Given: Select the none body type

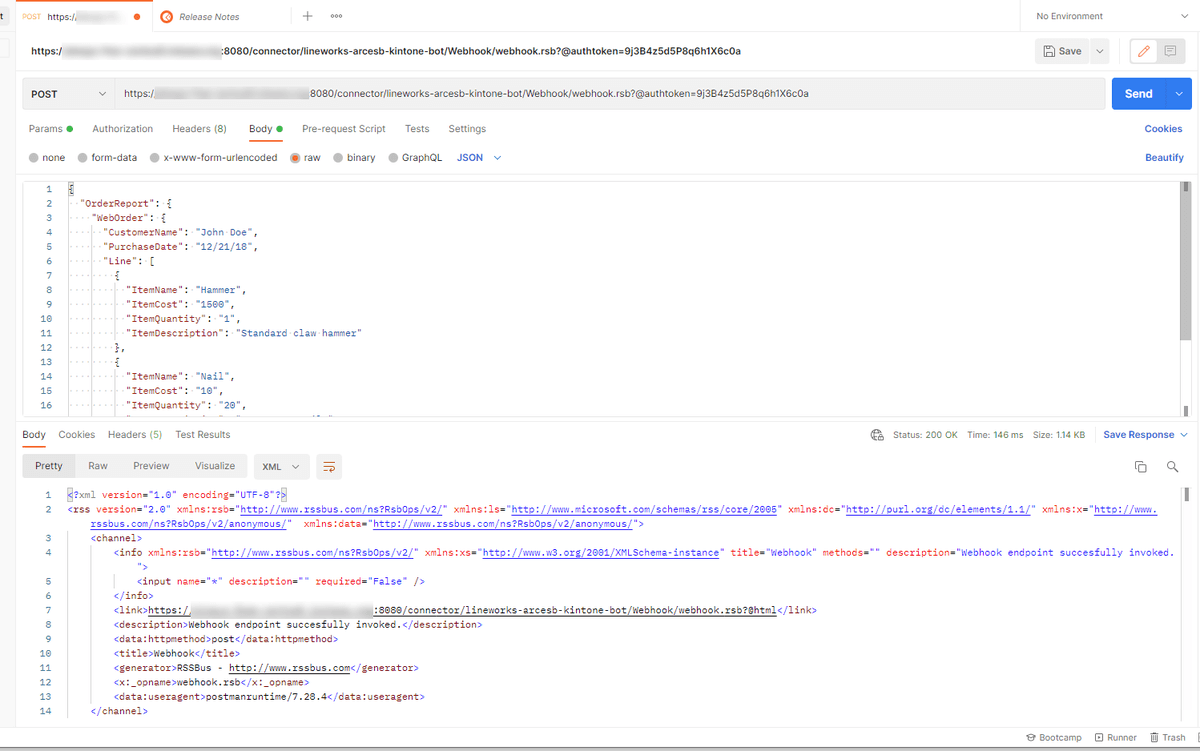Looking at the screenshot, I should [47, 158].
